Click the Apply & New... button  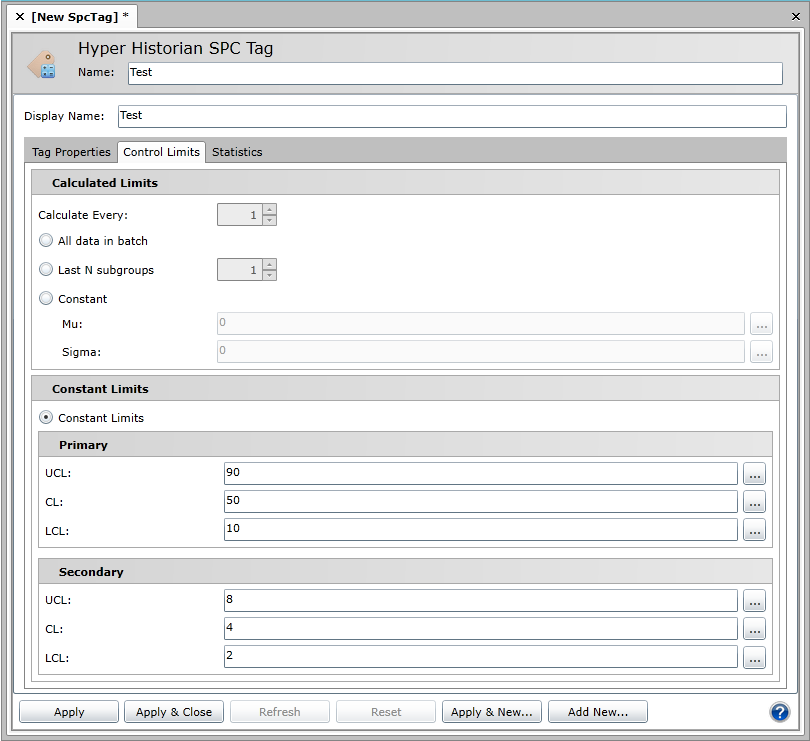point(491,712)
